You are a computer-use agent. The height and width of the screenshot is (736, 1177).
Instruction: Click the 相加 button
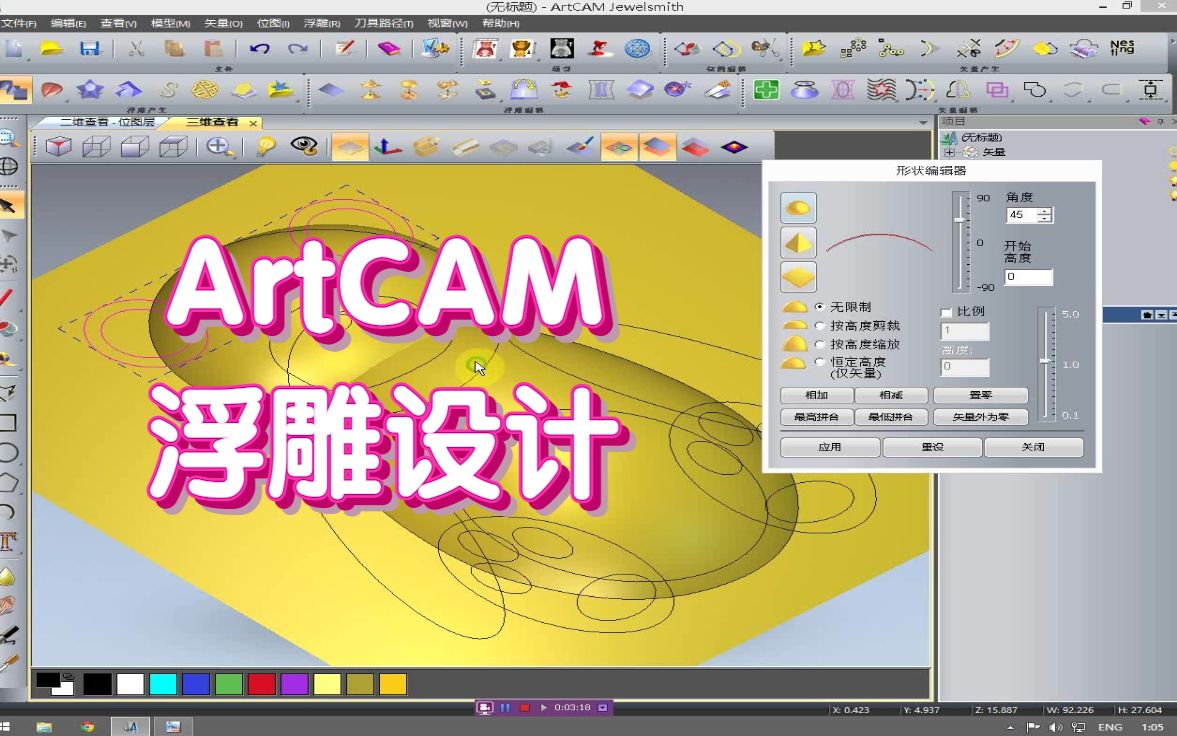[816, 395]
